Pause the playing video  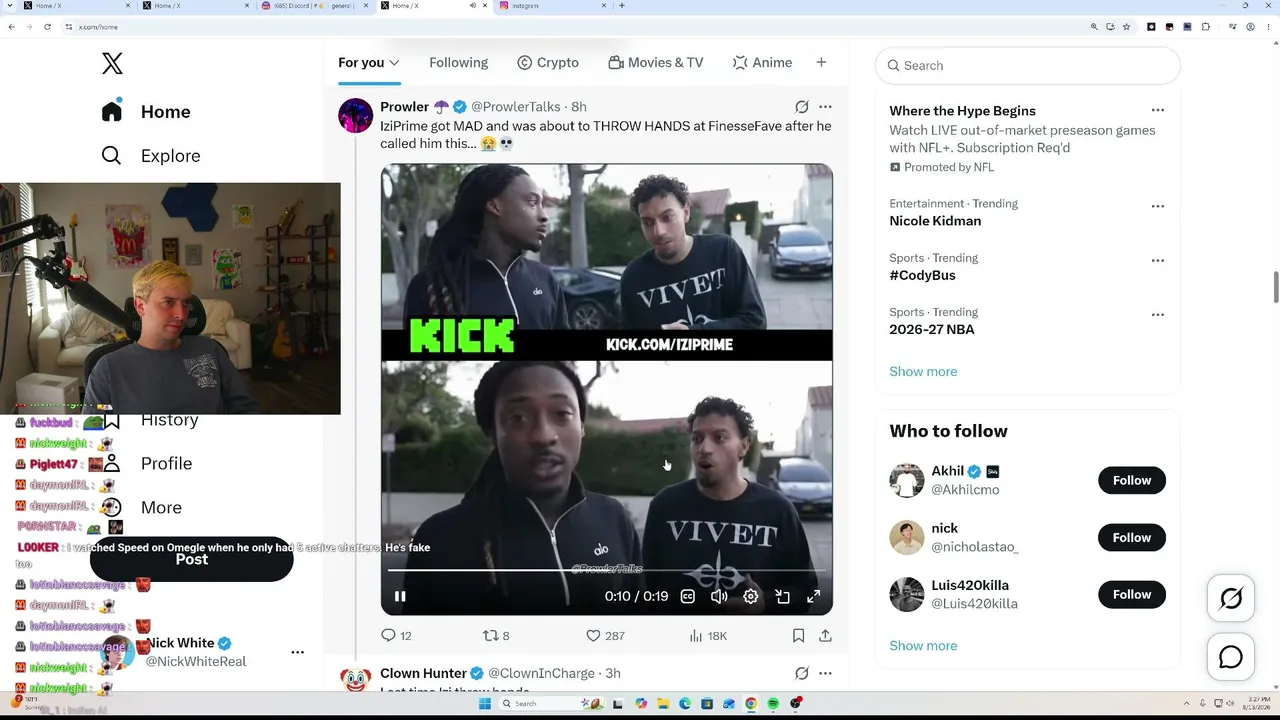click(x=400, y=596)
